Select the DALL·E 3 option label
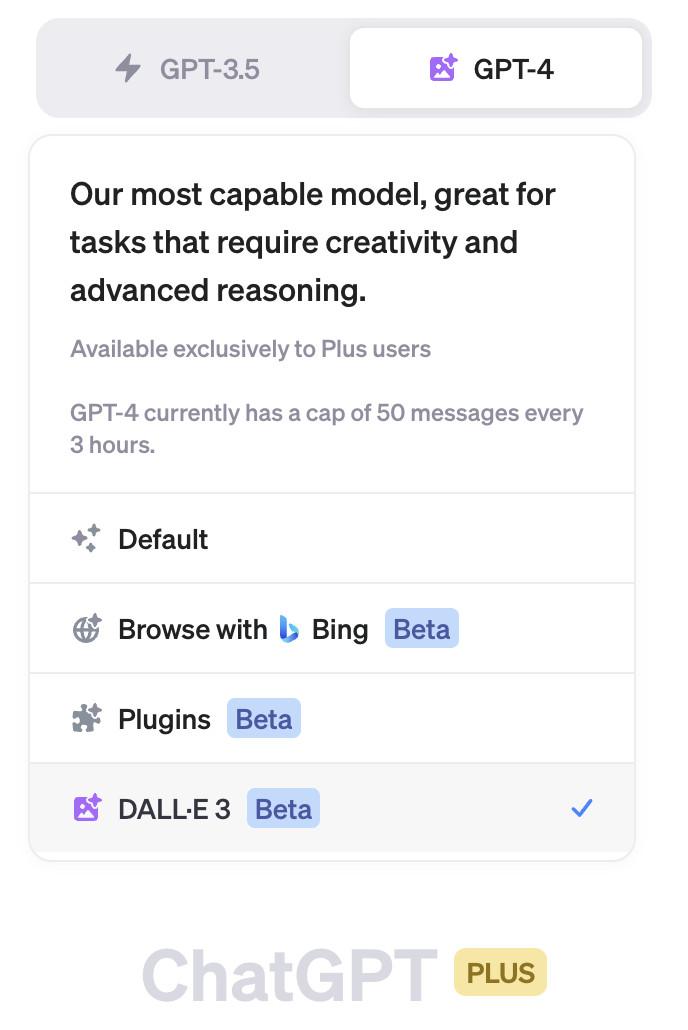688x1030 pixels. (174, 809)
